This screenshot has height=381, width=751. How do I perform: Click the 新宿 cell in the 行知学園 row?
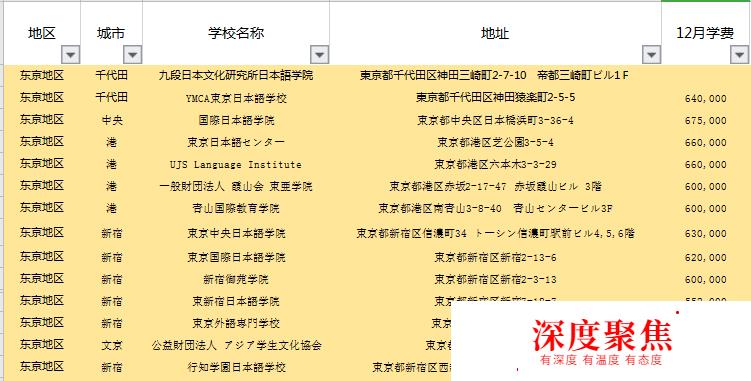tap(112, 368)
